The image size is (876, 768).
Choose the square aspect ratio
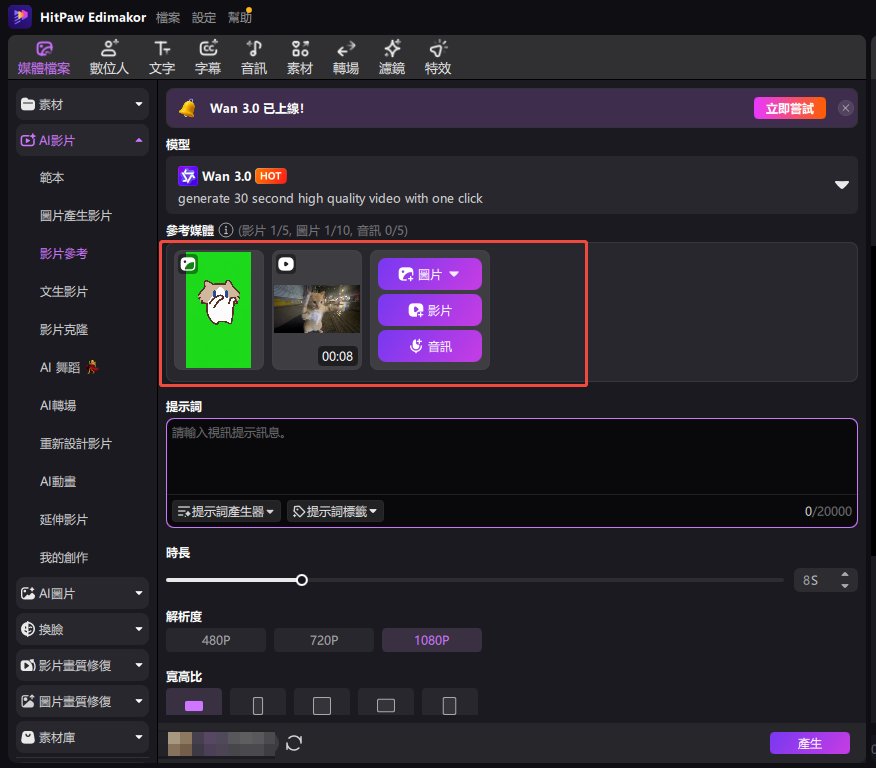(322, 703)
